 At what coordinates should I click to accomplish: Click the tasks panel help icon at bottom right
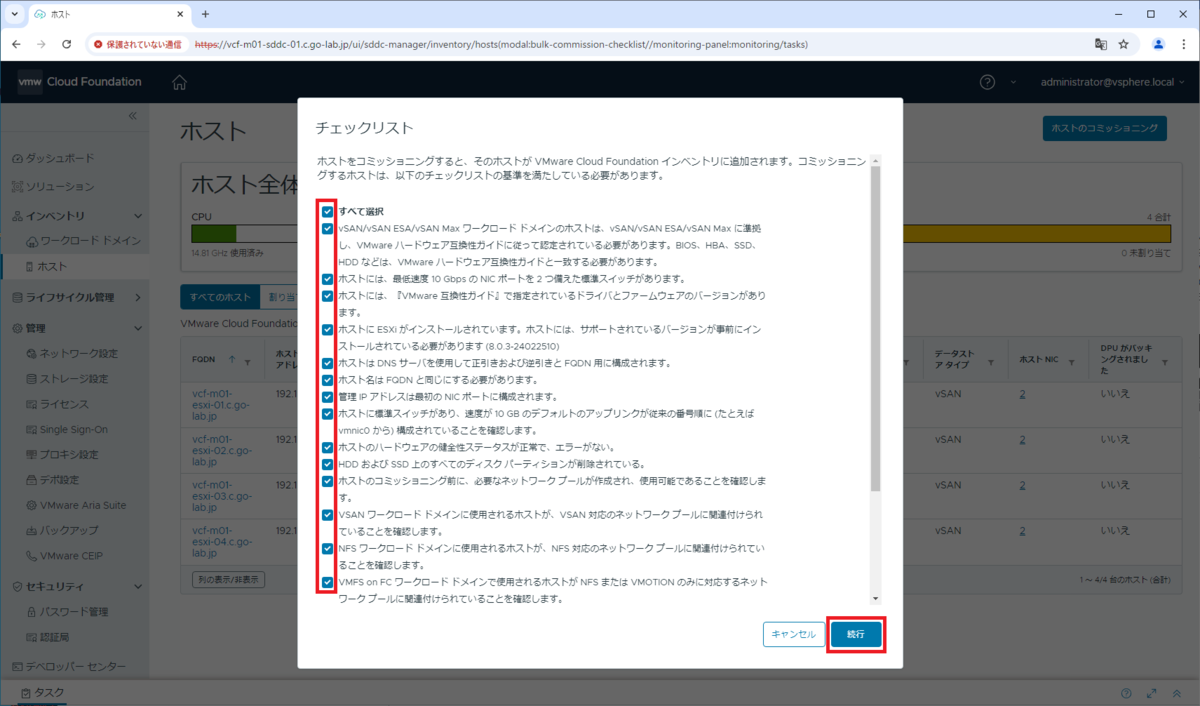click(x=1127, y=693)
